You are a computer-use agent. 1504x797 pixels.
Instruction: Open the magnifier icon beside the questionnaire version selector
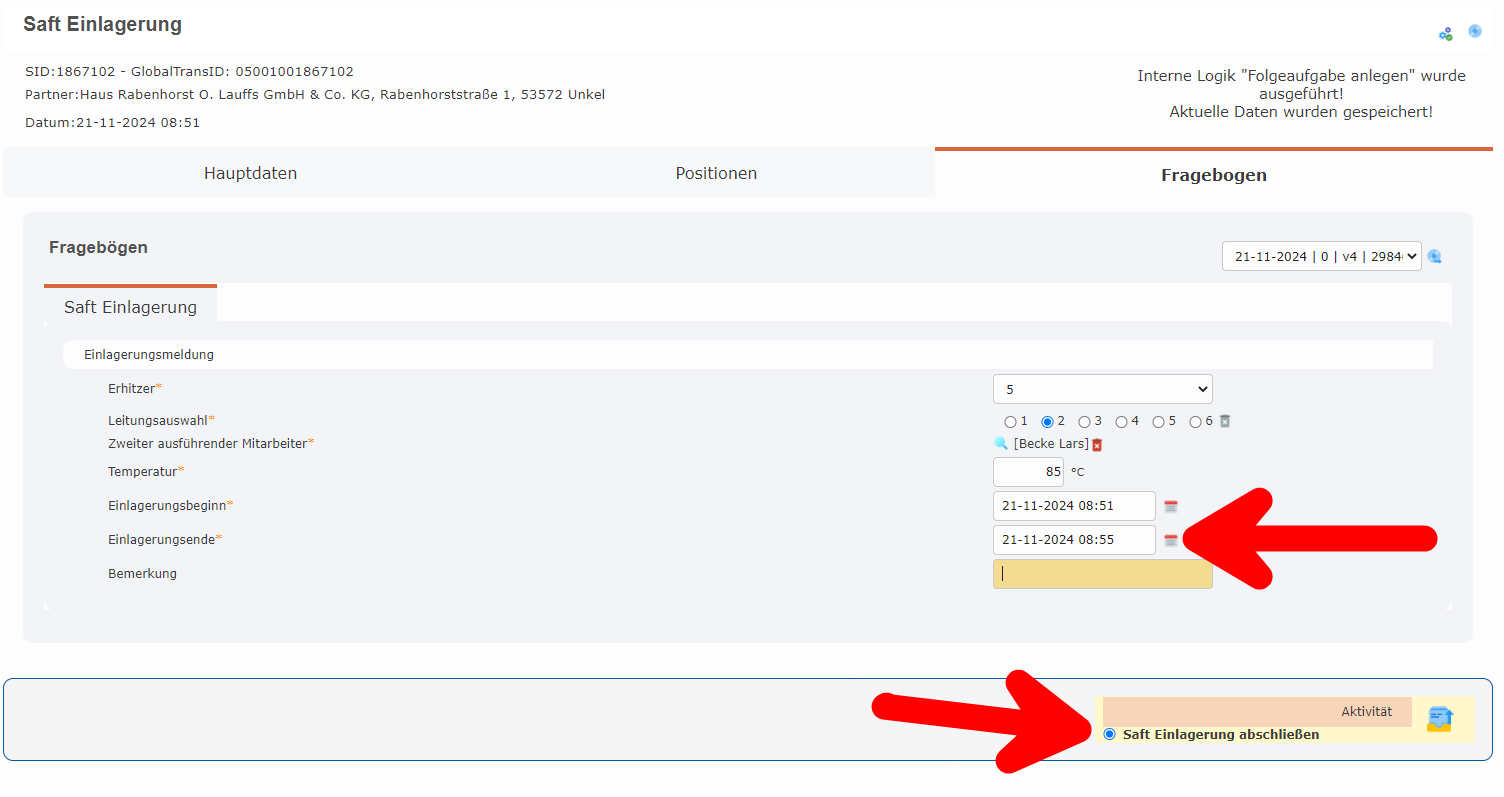[1434, 256]
